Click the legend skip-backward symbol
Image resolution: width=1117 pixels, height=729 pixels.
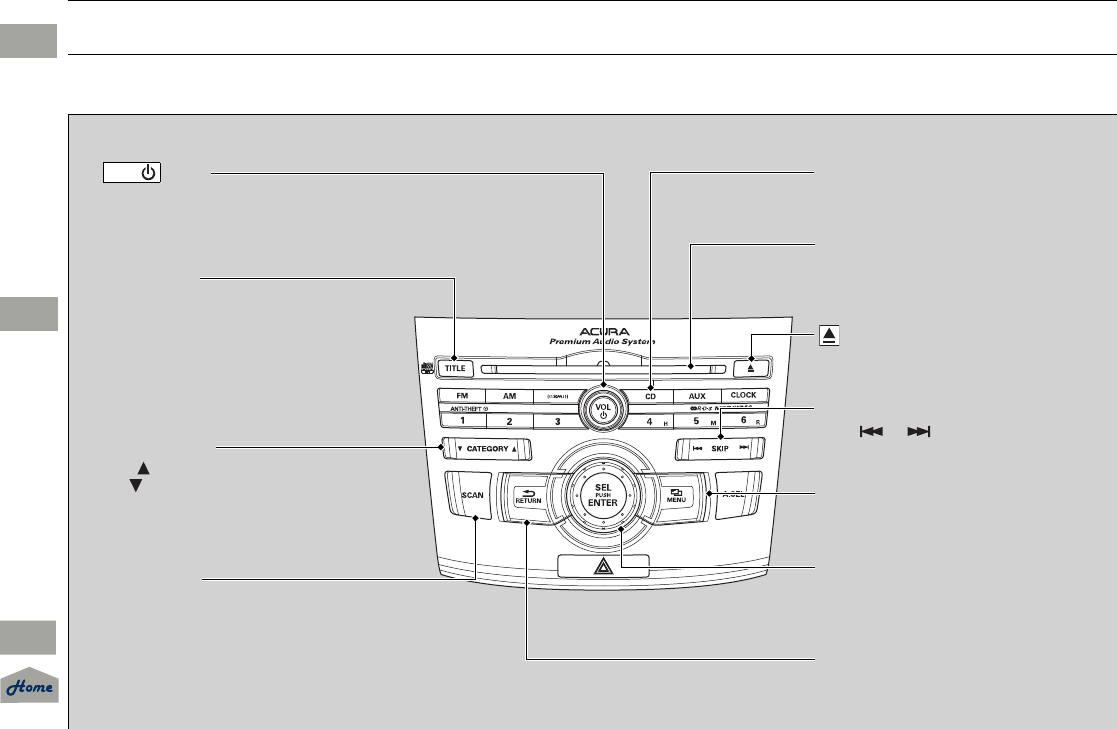coord(871,431)
